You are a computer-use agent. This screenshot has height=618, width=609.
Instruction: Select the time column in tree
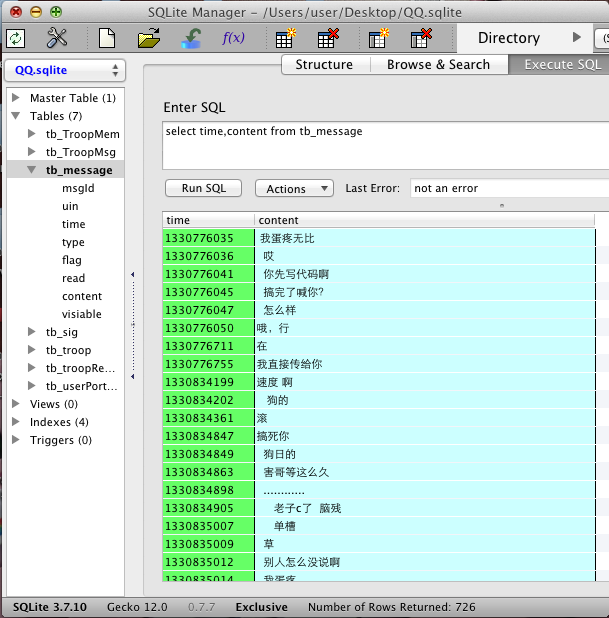pyautogui.click(x=74, y=224)
